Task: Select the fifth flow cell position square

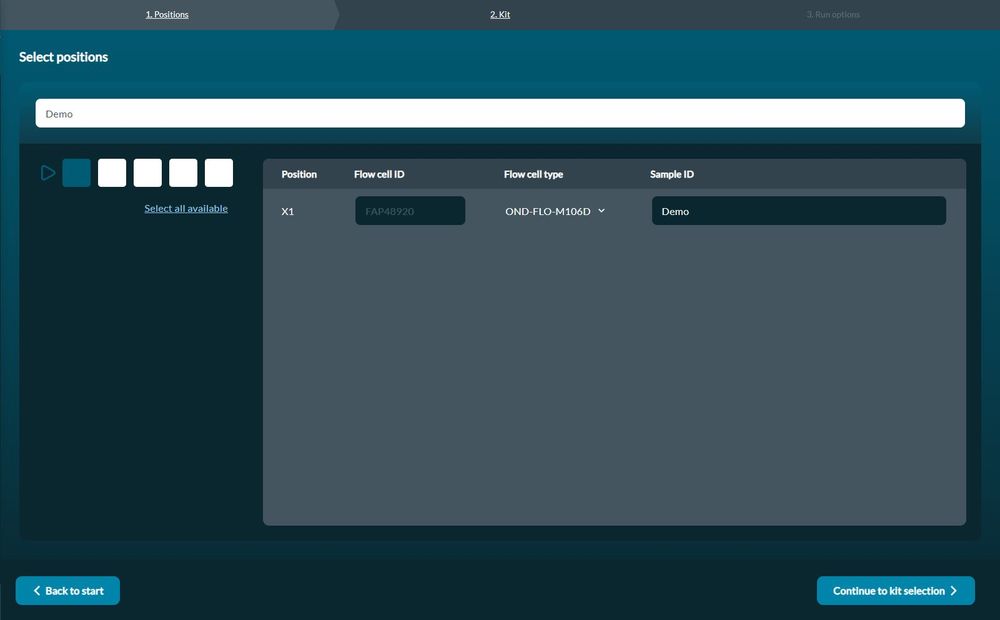Action: click(219, 173)
